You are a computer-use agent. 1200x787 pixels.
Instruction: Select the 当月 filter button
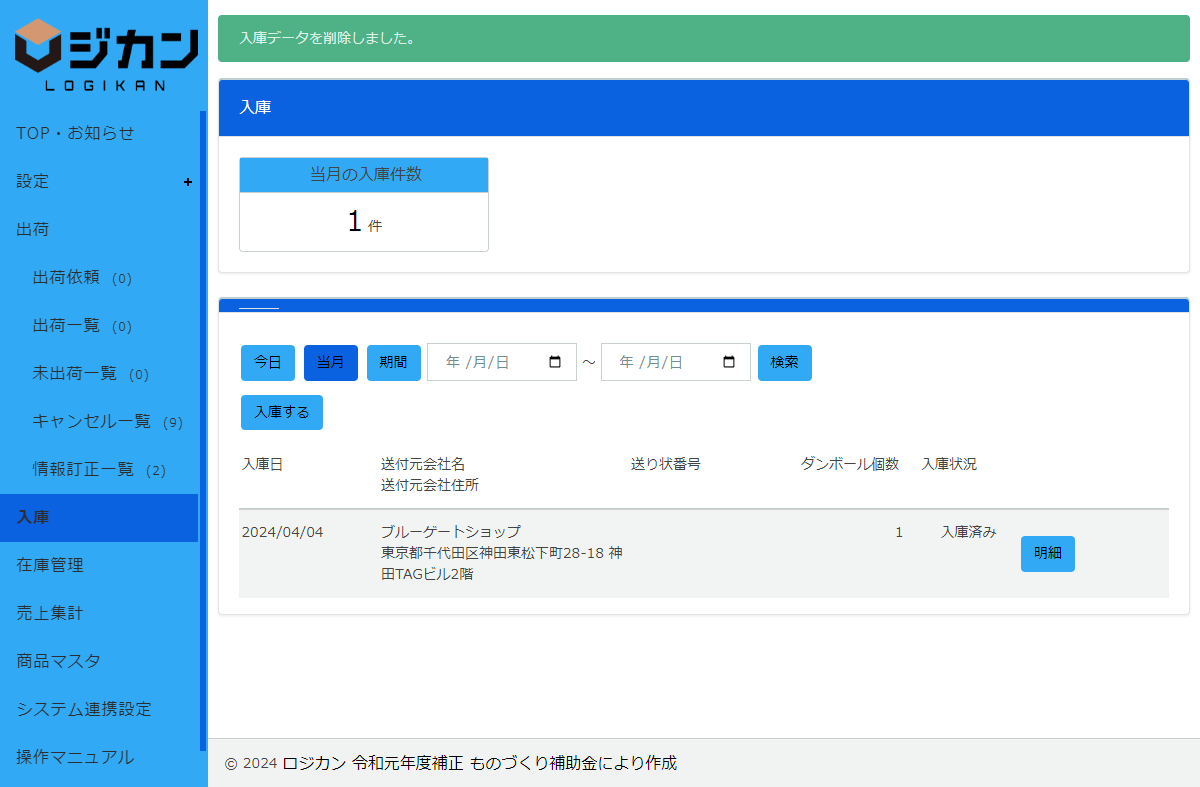coord(331,363)
